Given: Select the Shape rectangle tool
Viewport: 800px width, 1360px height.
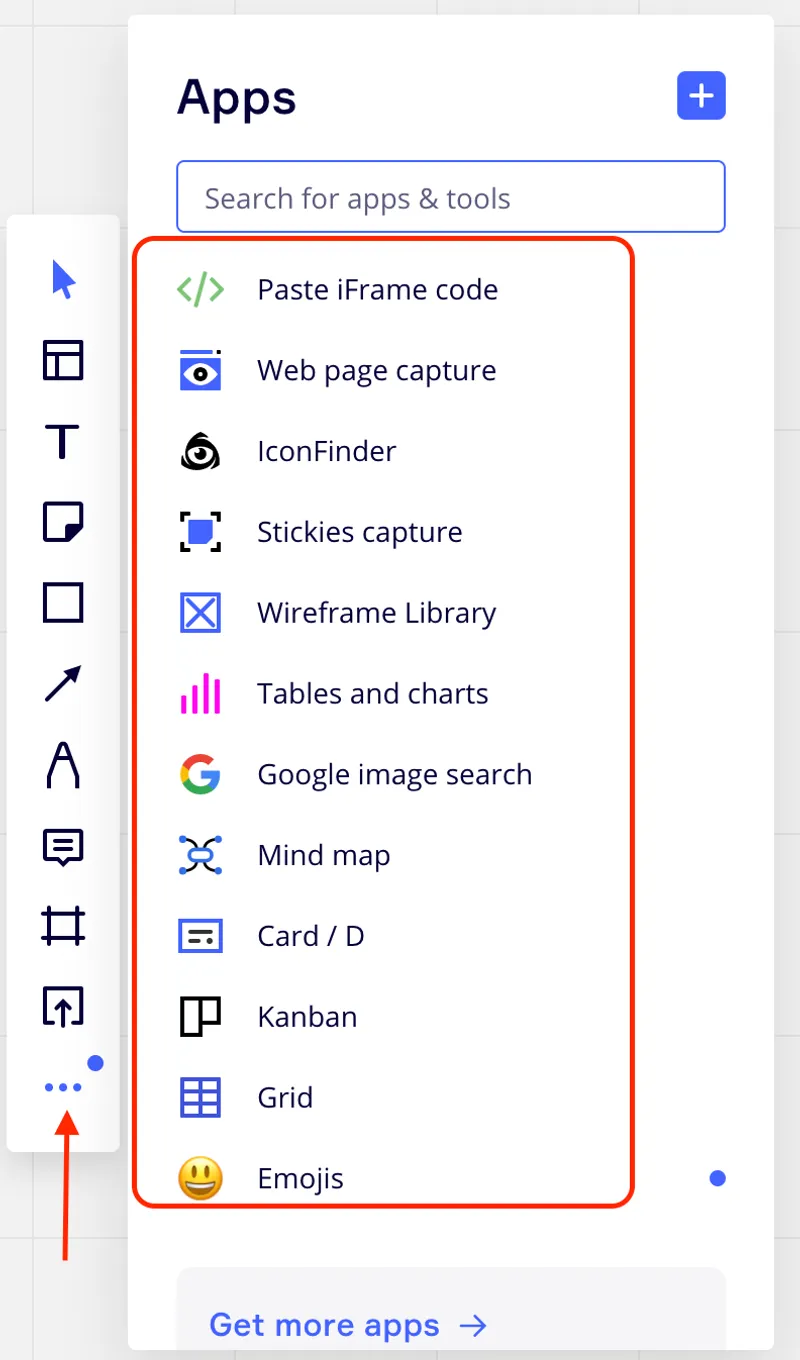Looking at the screenshot, I should click(x=63, y=603).
